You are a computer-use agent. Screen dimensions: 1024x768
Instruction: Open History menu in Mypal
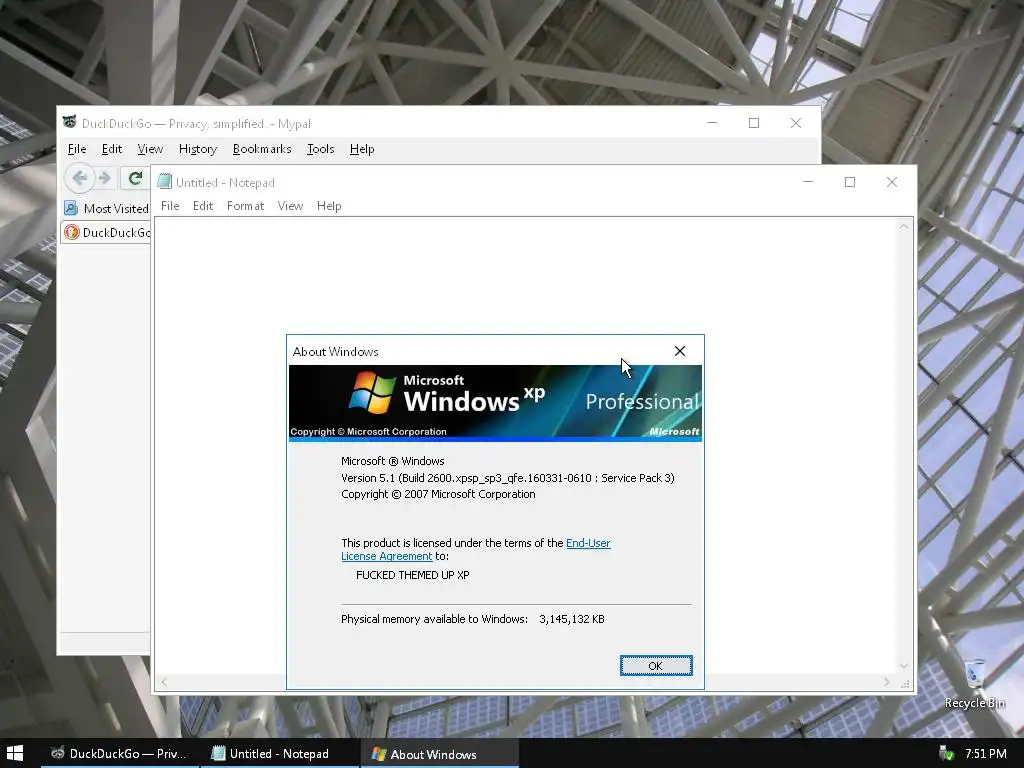pos(198,149)
